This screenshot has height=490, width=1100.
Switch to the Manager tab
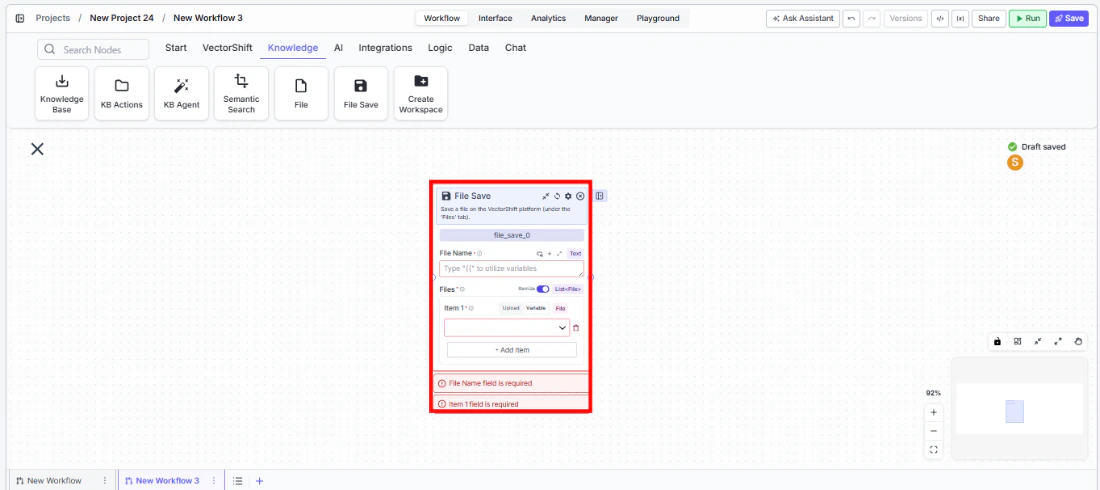pyautogui.click(x=601, y=18)
